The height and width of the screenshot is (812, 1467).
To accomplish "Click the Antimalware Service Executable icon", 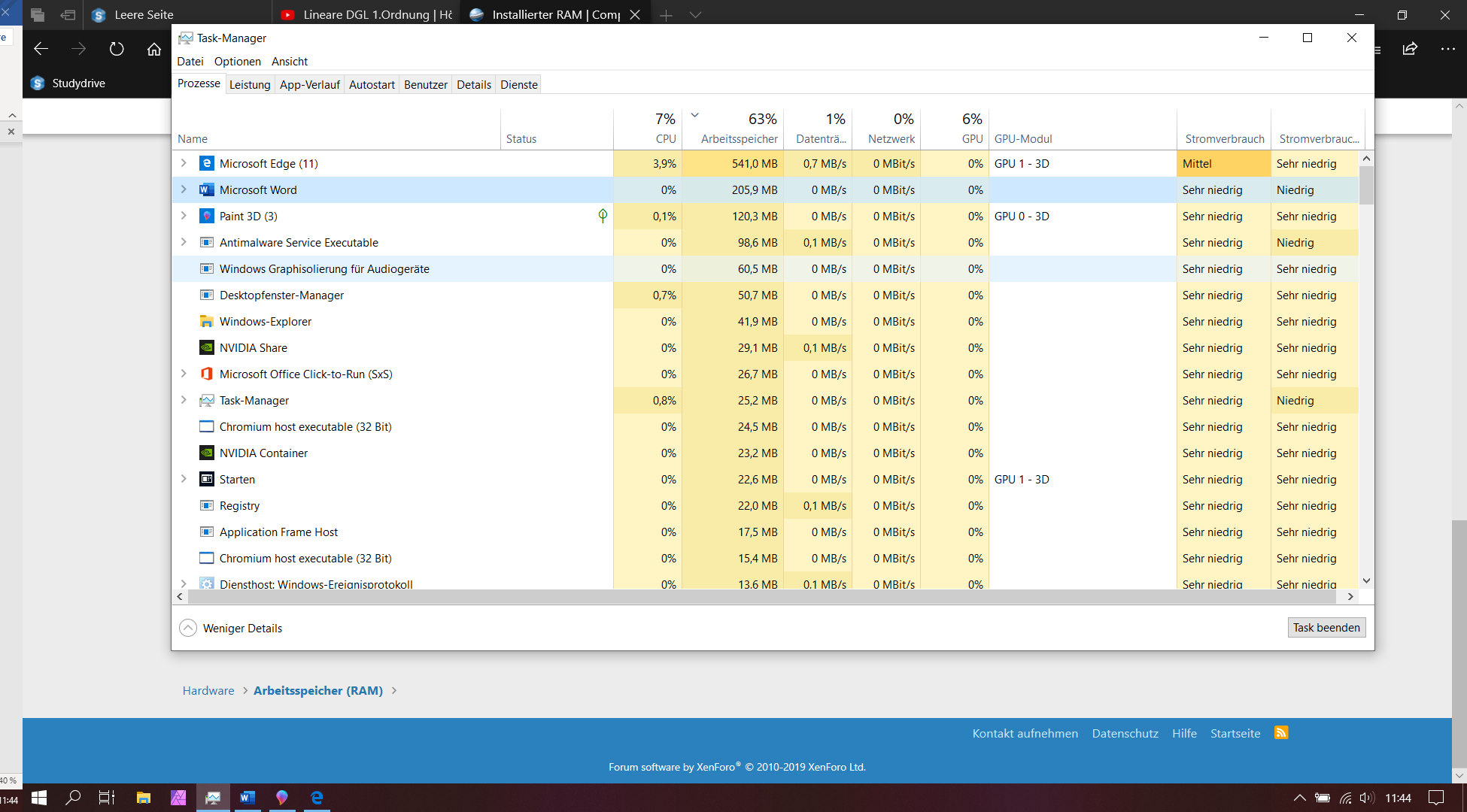I will point(207,242).
